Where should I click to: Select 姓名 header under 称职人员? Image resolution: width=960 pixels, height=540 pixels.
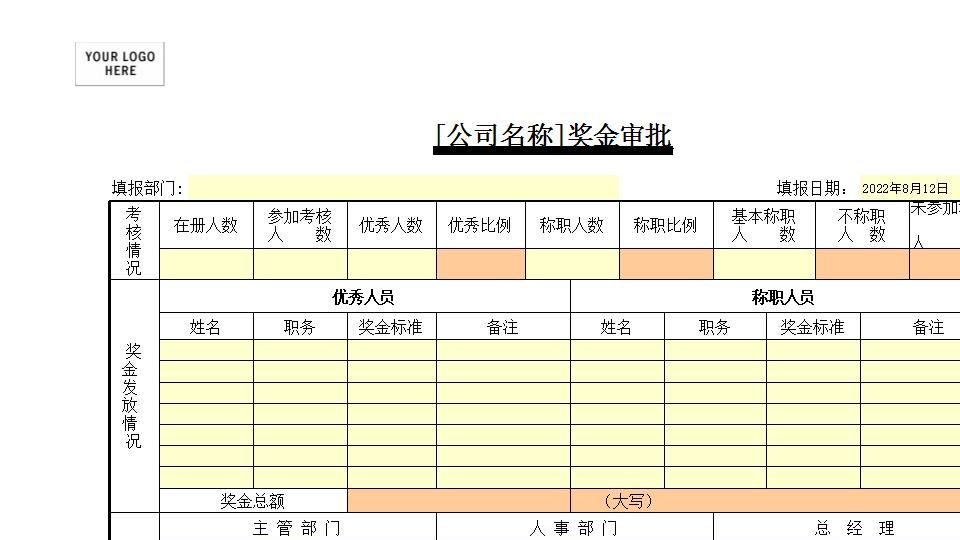coord(617,326)
